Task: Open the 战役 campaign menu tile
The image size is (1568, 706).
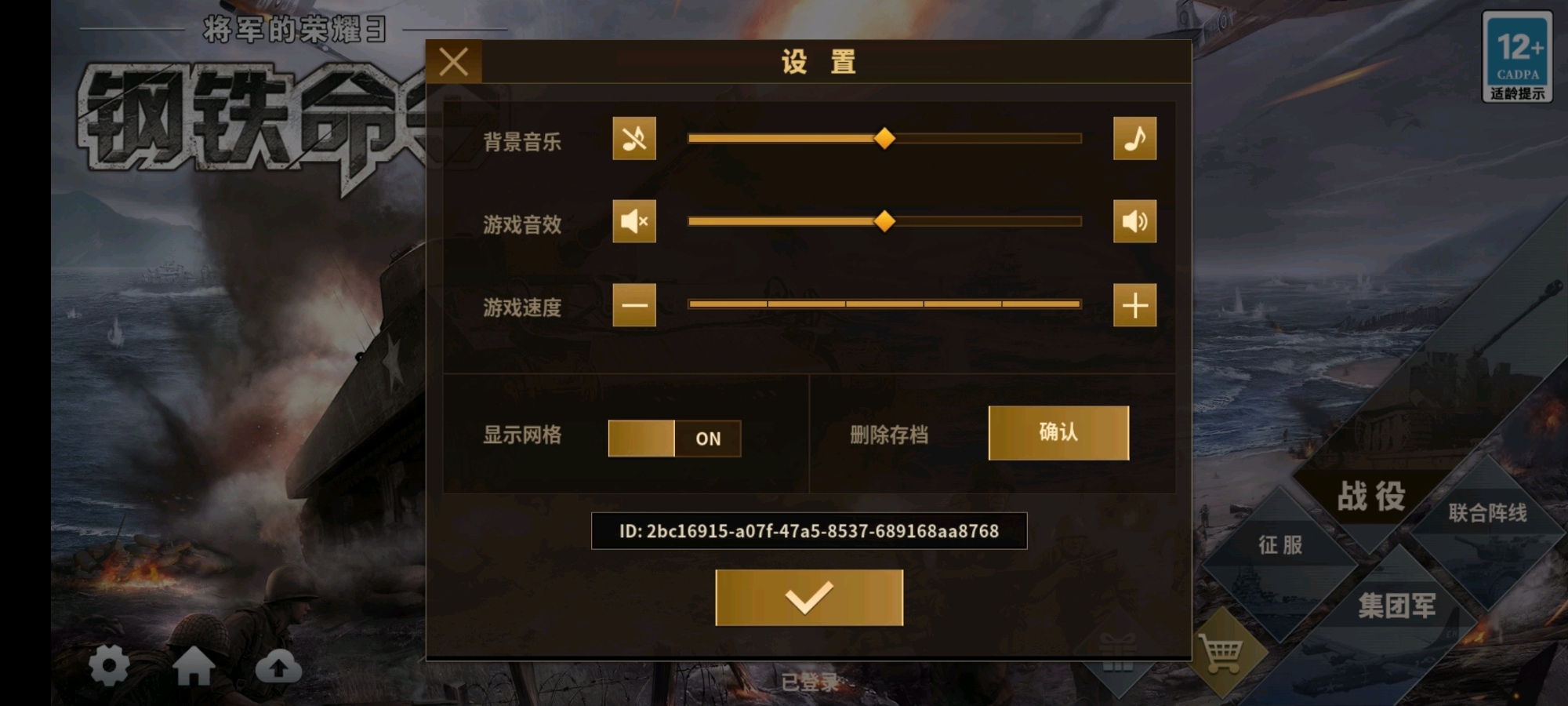Action: [1371, 497]
